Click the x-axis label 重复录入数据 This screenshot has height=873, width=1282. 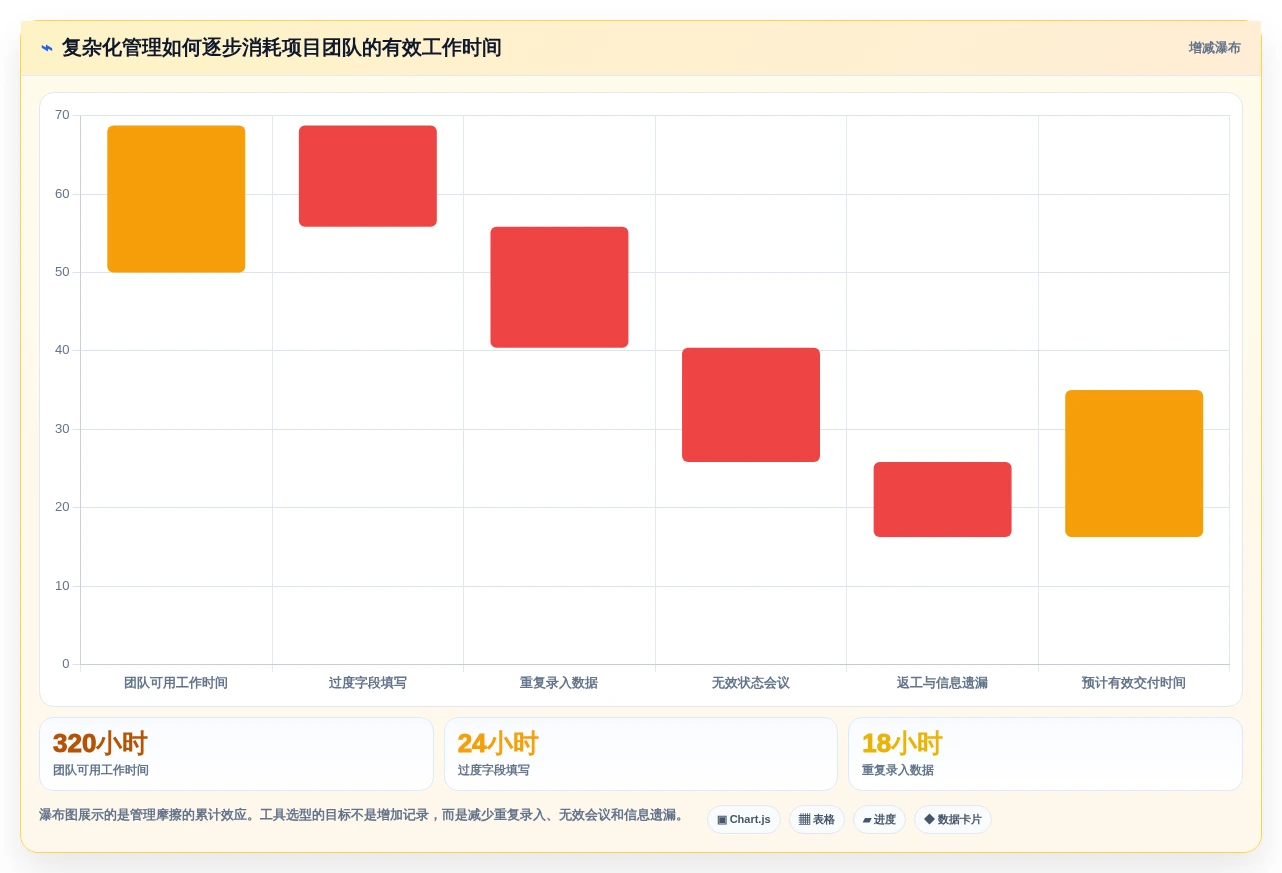coord(559,683)
